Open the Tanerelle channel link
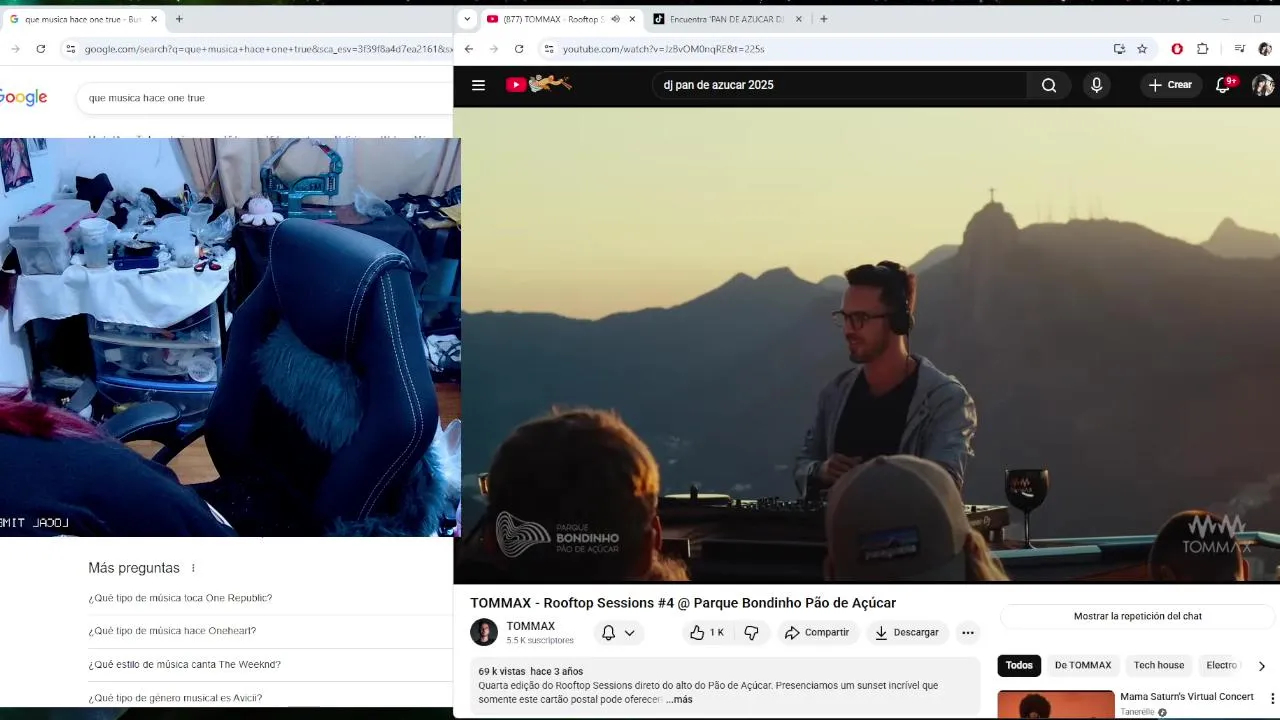1280x720 pixels. click(1138, 712)
